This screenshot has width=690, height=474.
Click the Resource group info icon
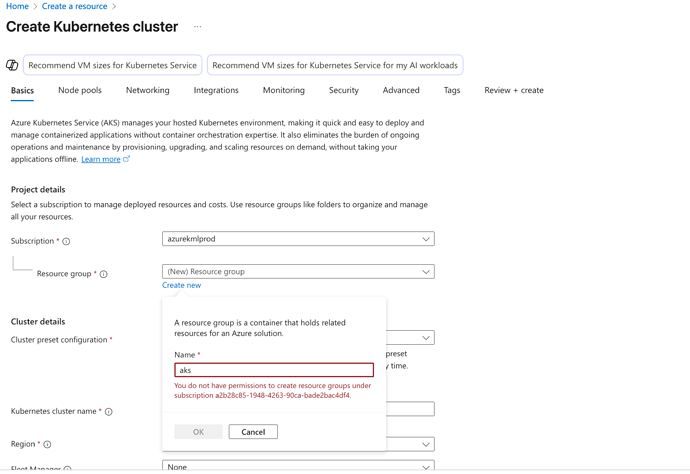click(103, 274)
